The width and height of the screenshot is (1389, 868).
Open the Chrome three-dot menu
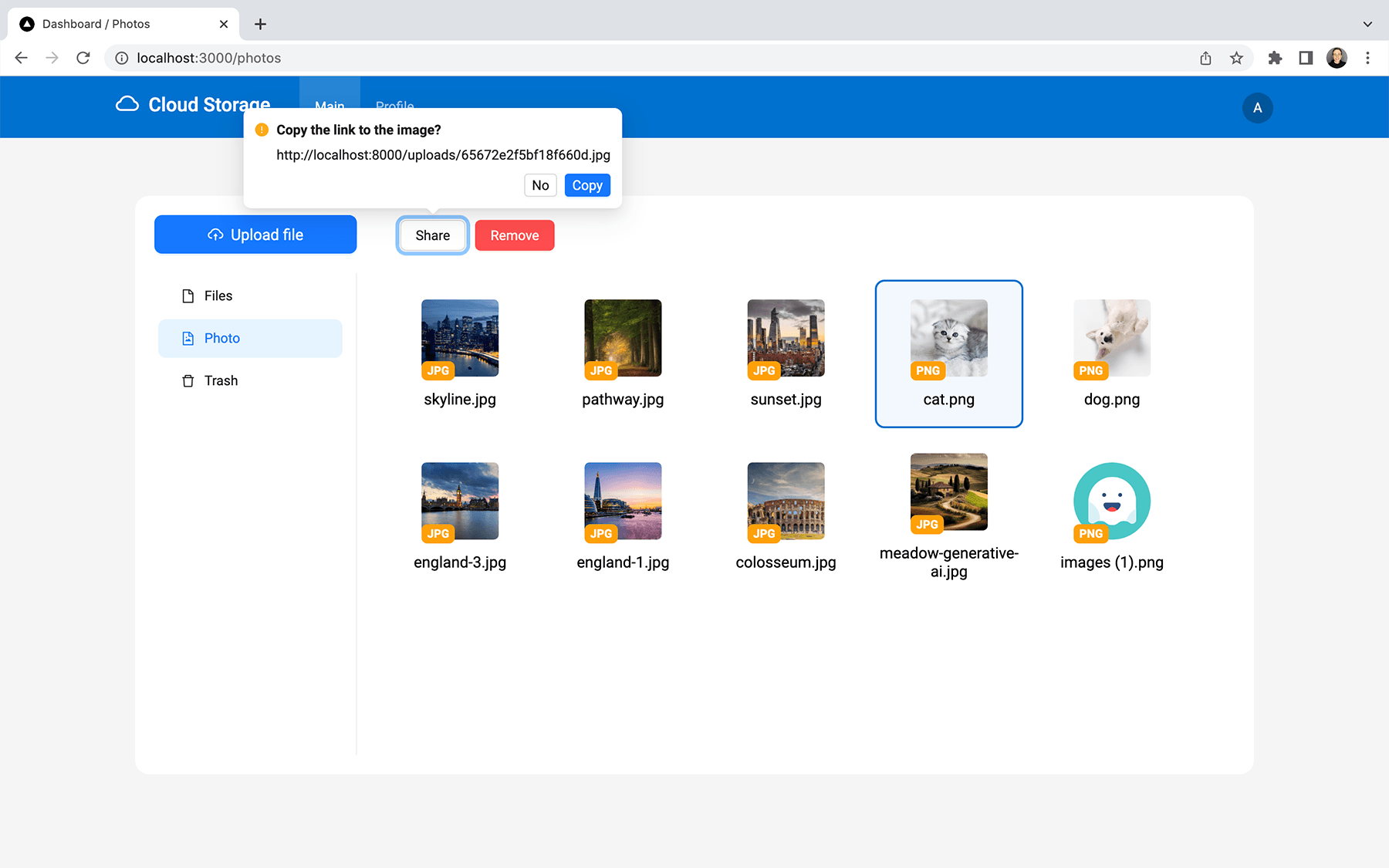(1367, 58)
